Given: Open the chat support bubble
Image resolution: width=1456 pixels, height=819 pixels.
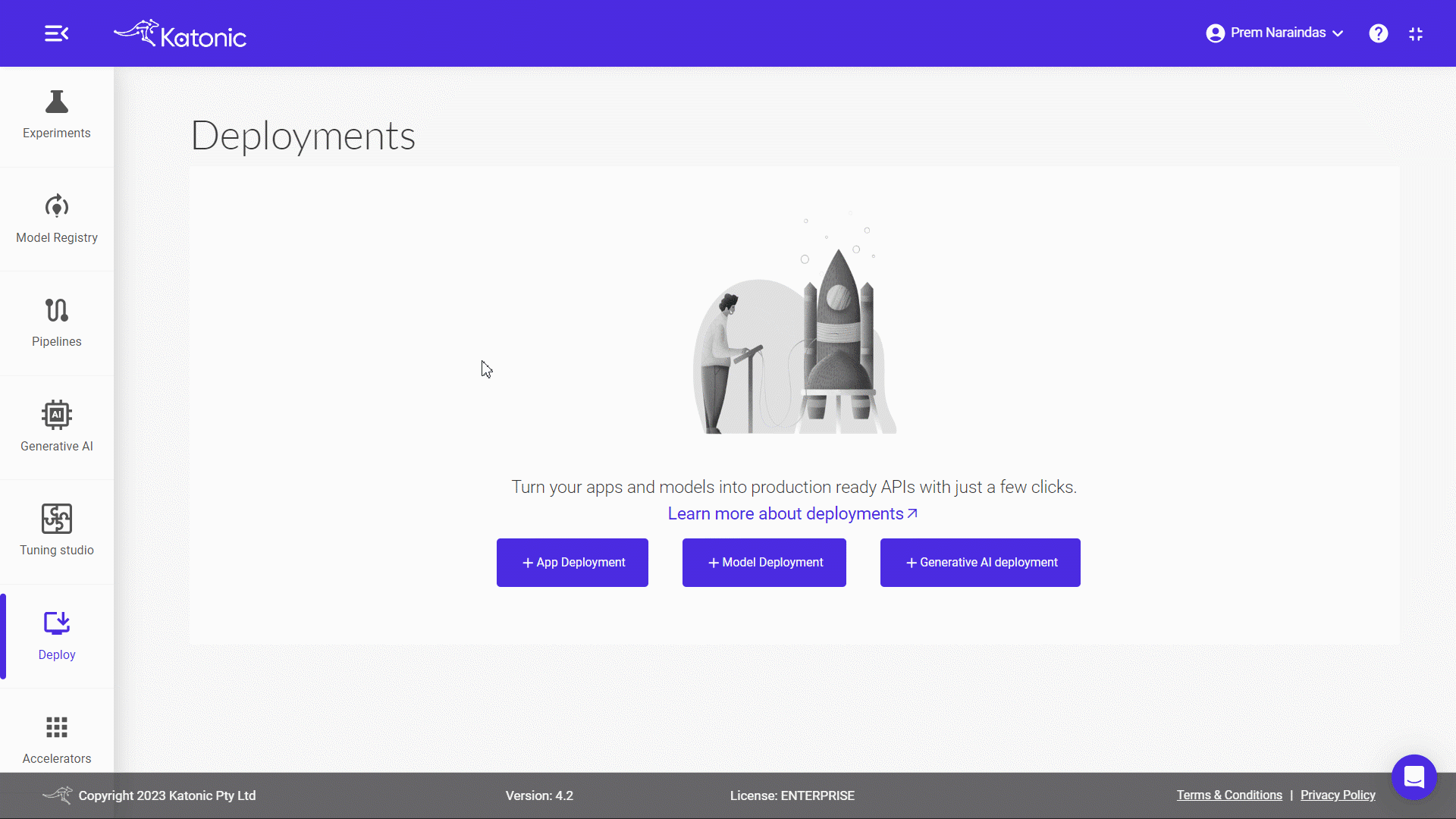Looking at the screenshot, I should click(x=1414, y=777).
